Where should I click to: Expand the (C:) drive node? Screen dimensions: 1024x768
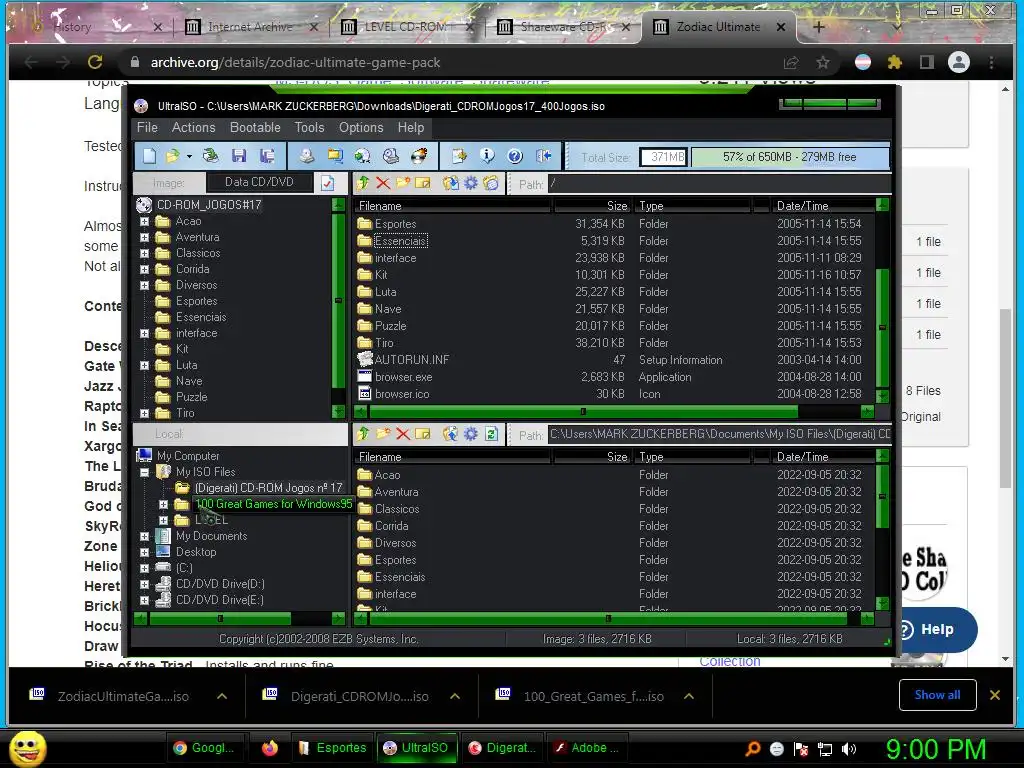(144, 568)
